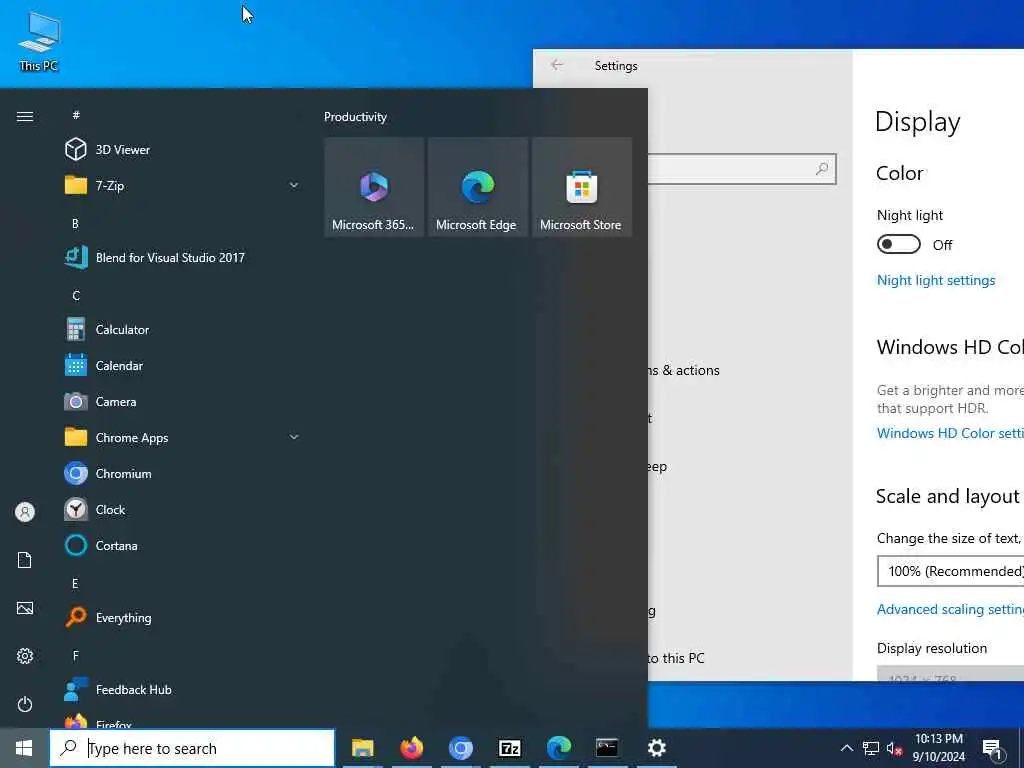Viewport: 1024px width, 768px height.
Task: Click the B letter header in app list
Action: click(75, 223)
